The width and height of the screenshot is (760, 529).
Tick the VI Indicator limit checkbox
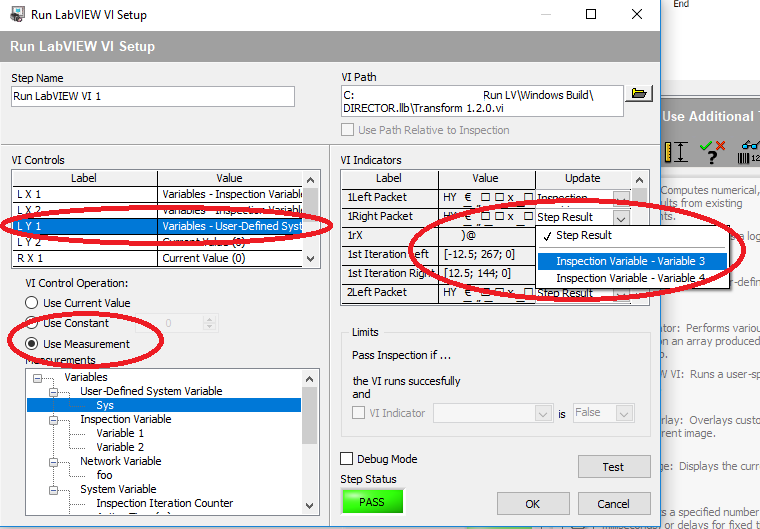pyautogui.click(x=358, y=413)
